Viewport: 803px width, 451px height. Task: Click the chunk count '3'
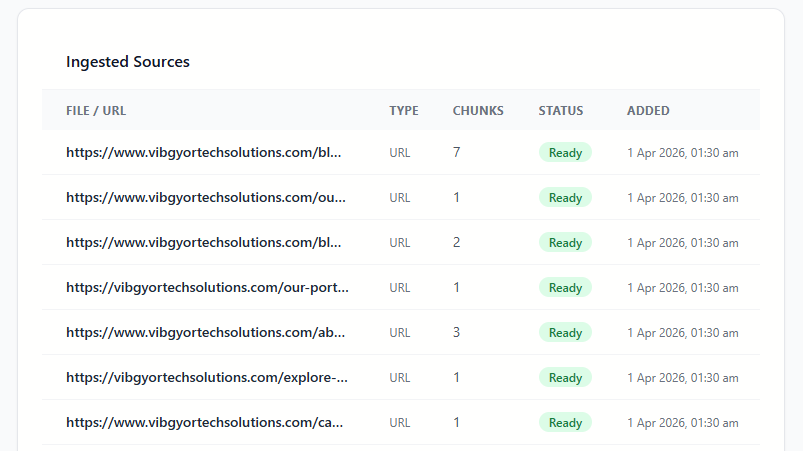tap(456, 333)
